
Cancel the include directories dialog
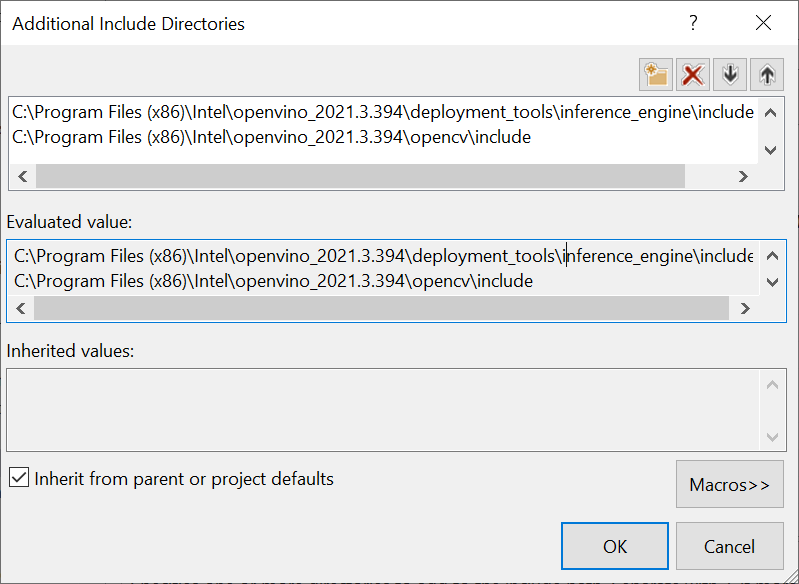point(729,546)
